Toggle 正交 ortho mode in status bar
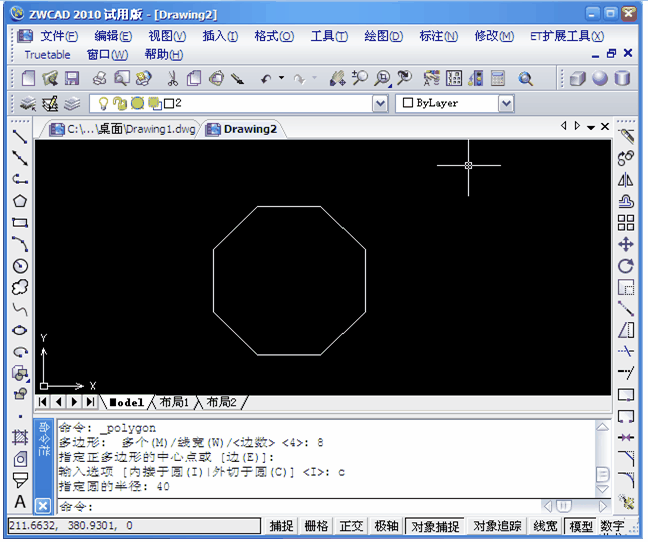The width and height of the screenshot is (648, 542). (351, 525)
